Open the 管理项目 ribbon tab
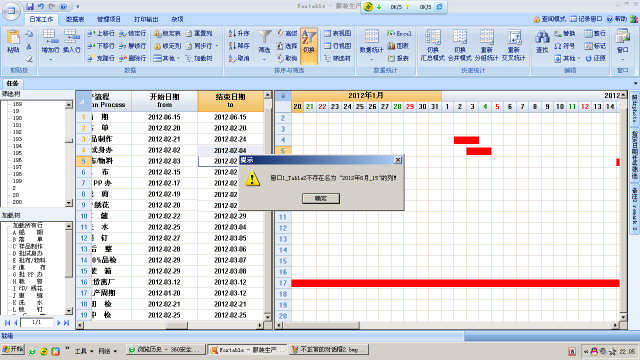640x360 pixels. [109, 19]
